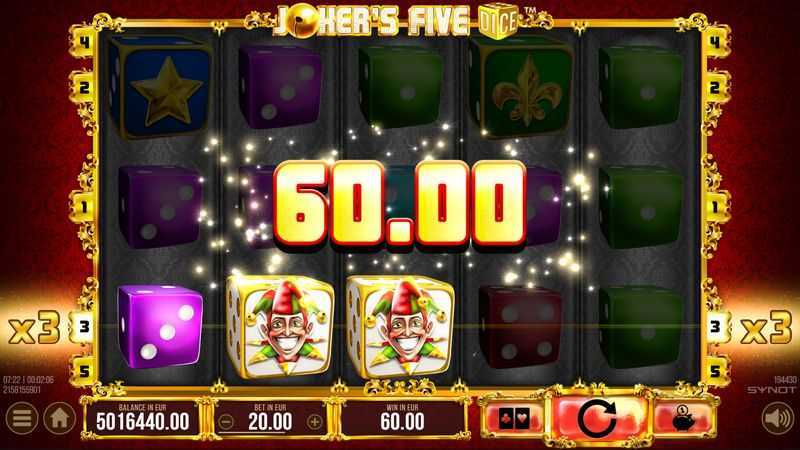Collect winnings with piggy bank button
This screenshot has height=450, width=800.
coord(682,419)
